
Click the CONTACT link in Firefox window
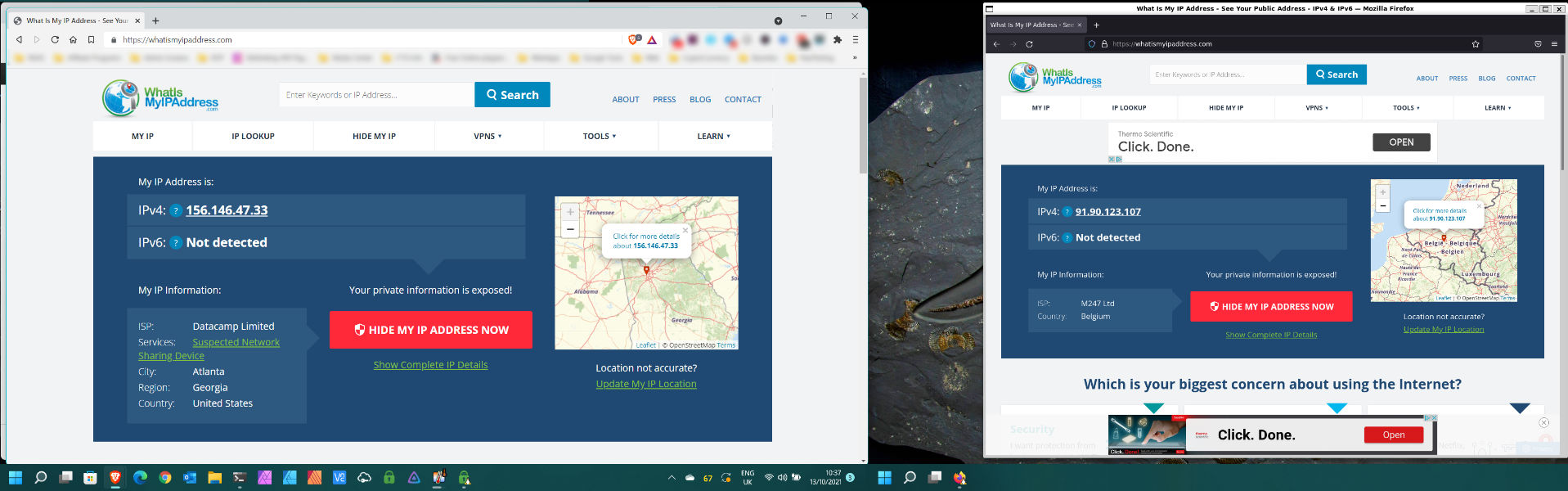(x=1521, y=79)
